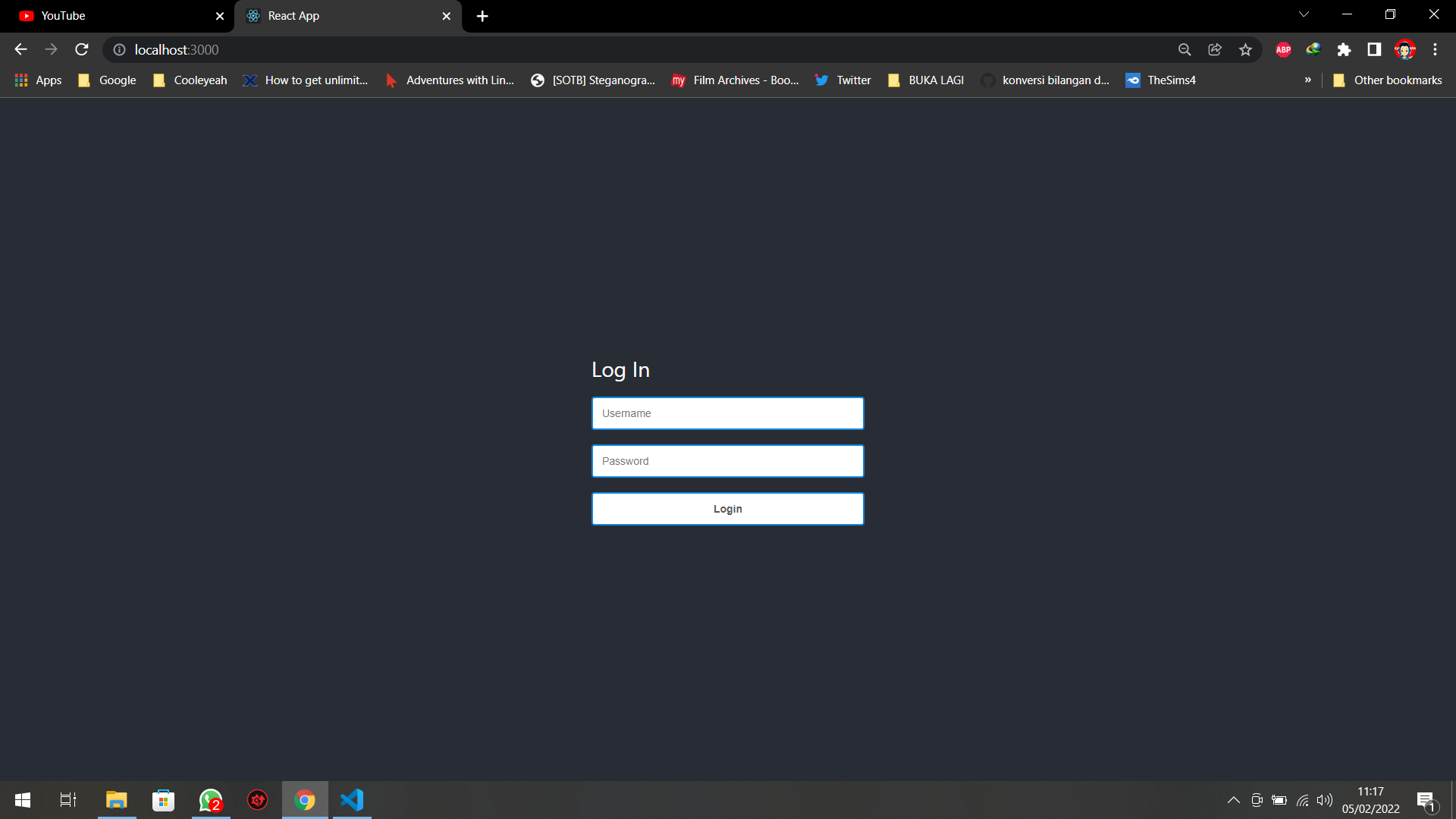Bookmark this page with the star icon
This screenshot has height=819, width=1456.
[1245, 49]
